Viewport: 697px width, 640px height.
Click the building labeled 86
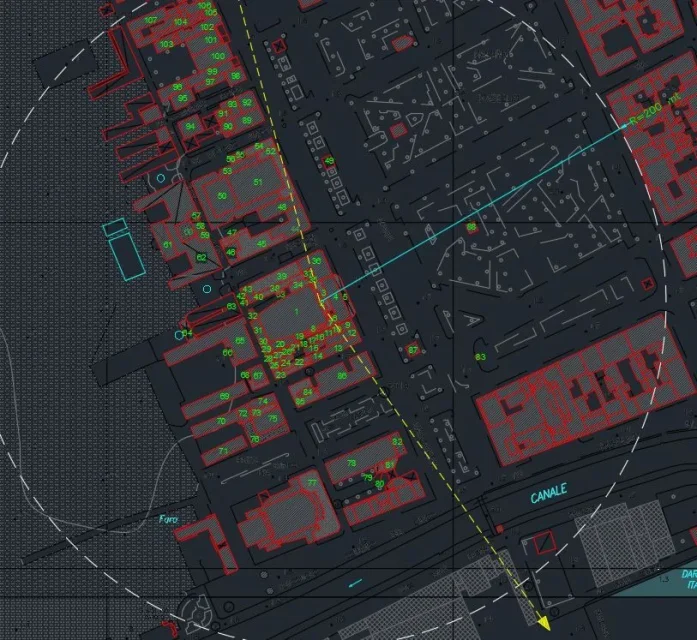point(341,376)
